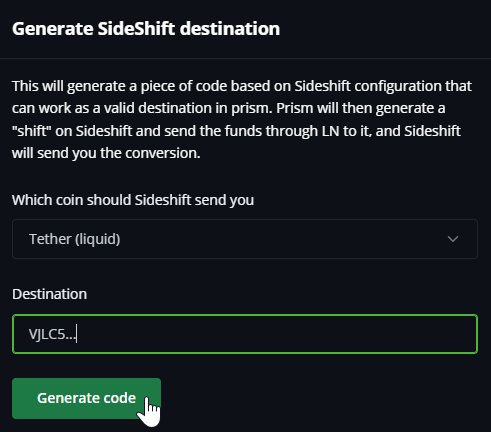Click the left edge of green Generate button

pos(16,398)
